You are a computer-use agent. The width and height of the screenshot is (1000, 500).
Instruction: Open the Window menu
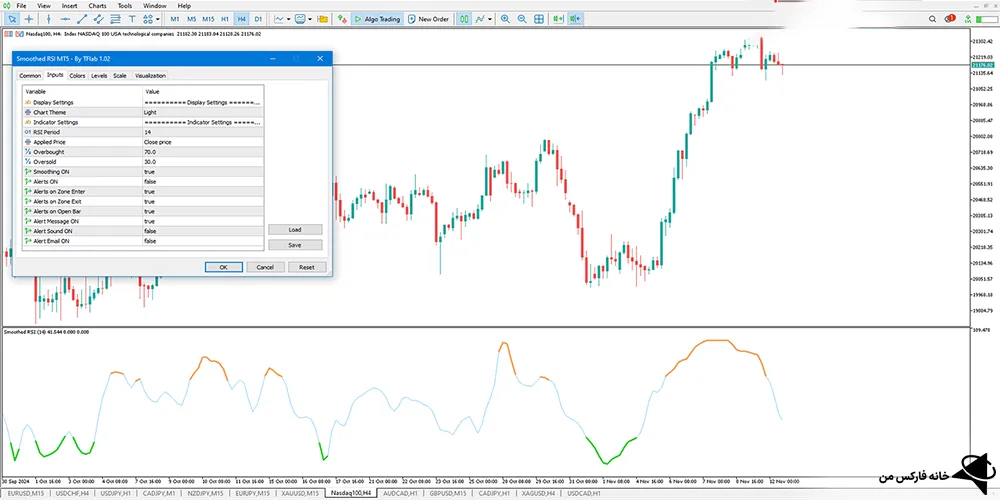pos(154,6)
